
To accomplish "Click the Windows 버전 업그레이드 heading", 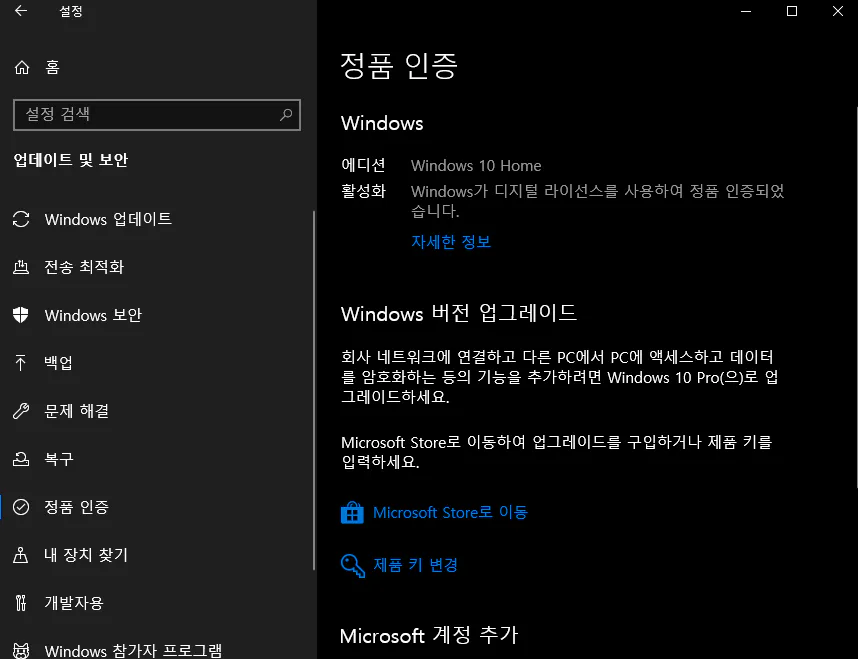I will coord(459,314).
